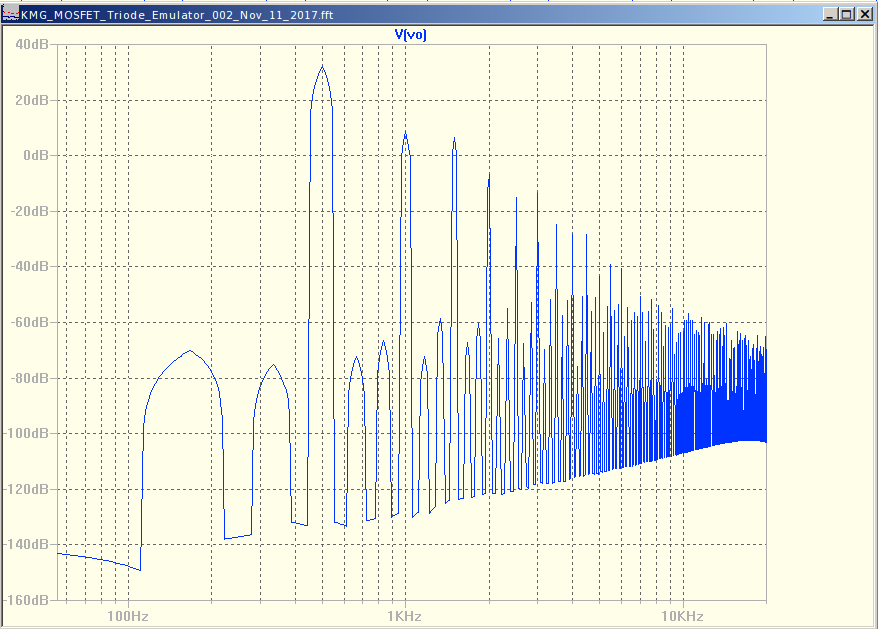Close the FFT plot window
The width and height of the screenshot is (878, 629).
[x=865, y=15]
